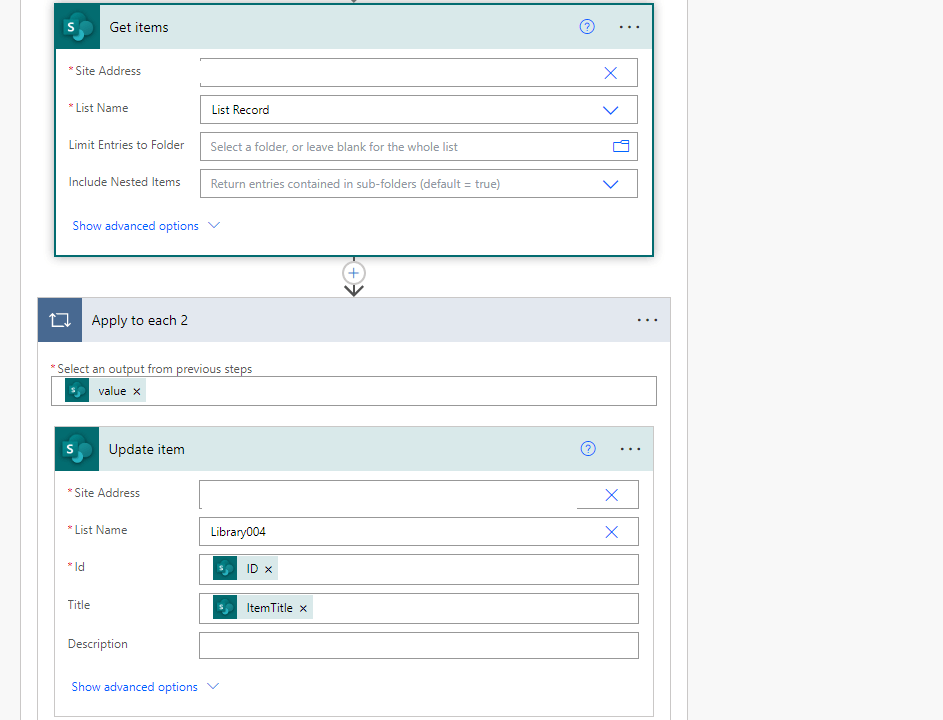
Task: Collapse the Update item action header
Action: coord(354,449)
